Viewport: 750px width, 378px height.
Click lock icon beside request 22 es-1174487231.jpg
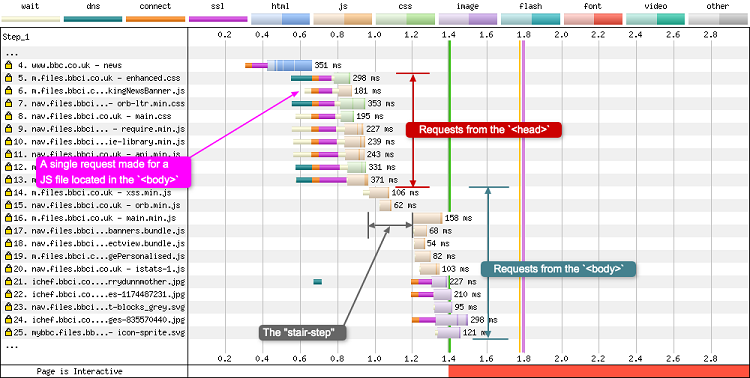click(x=8, y=294)
